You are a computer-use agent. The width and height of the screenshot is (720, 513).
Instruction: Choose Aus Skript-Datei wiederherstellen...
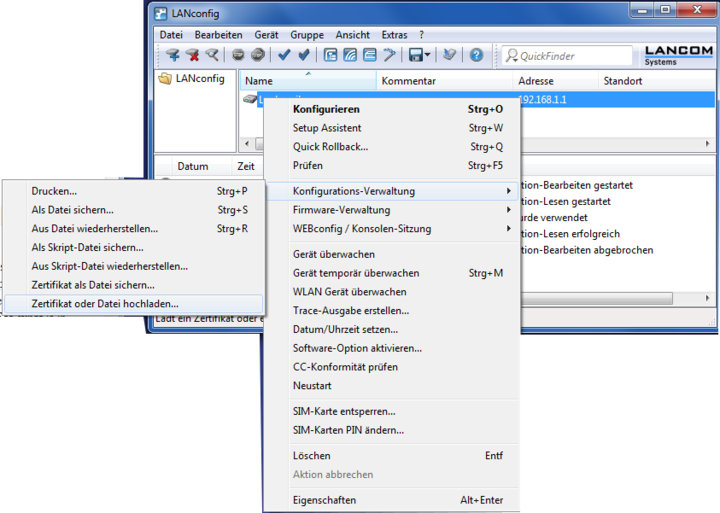[134, 266]
